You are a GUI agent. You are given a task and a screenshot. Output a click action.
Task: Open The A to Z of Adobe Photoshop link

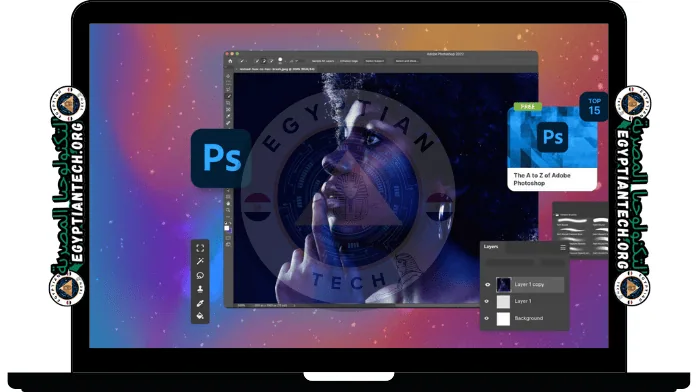[x=542, y=179]
